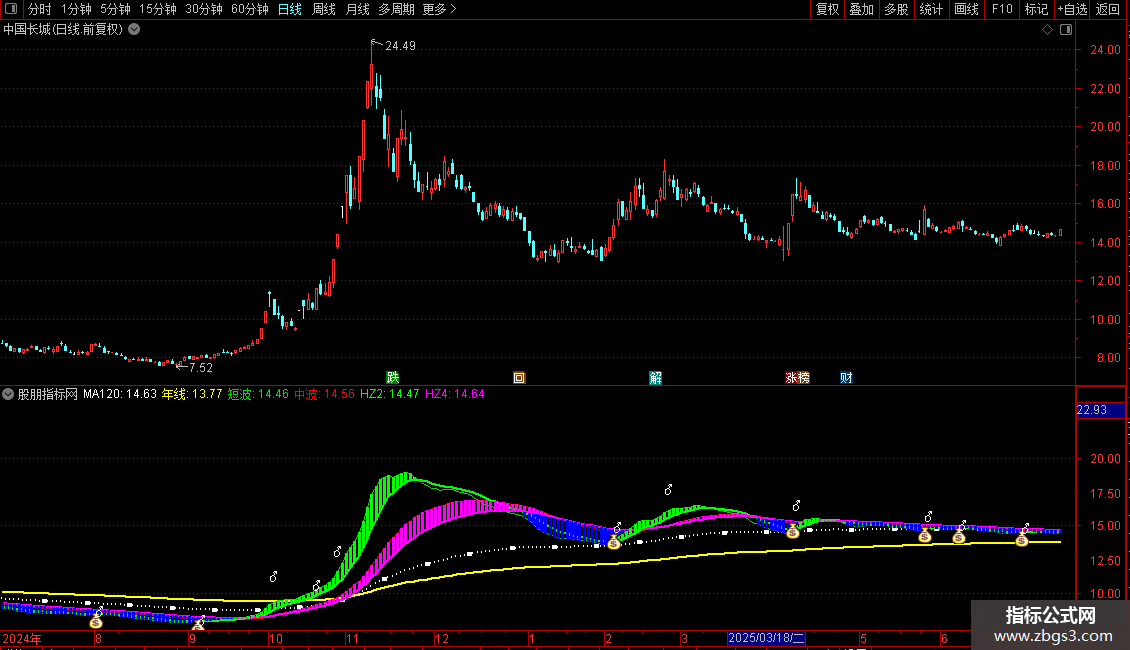
Task: Click the money bag signal near August
Action: pyautogui.click(x=97, y=621)
